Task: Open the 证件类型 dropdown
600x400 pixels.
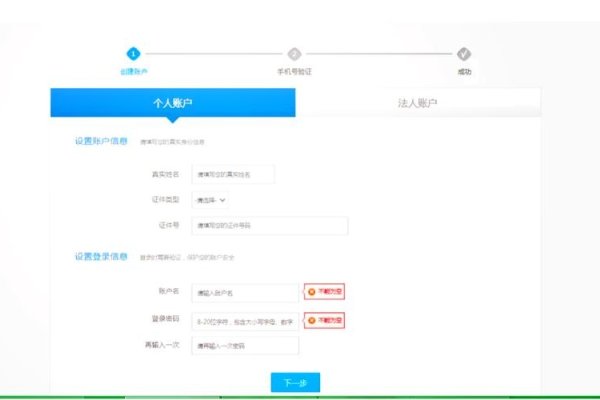Action: point(210,200)
